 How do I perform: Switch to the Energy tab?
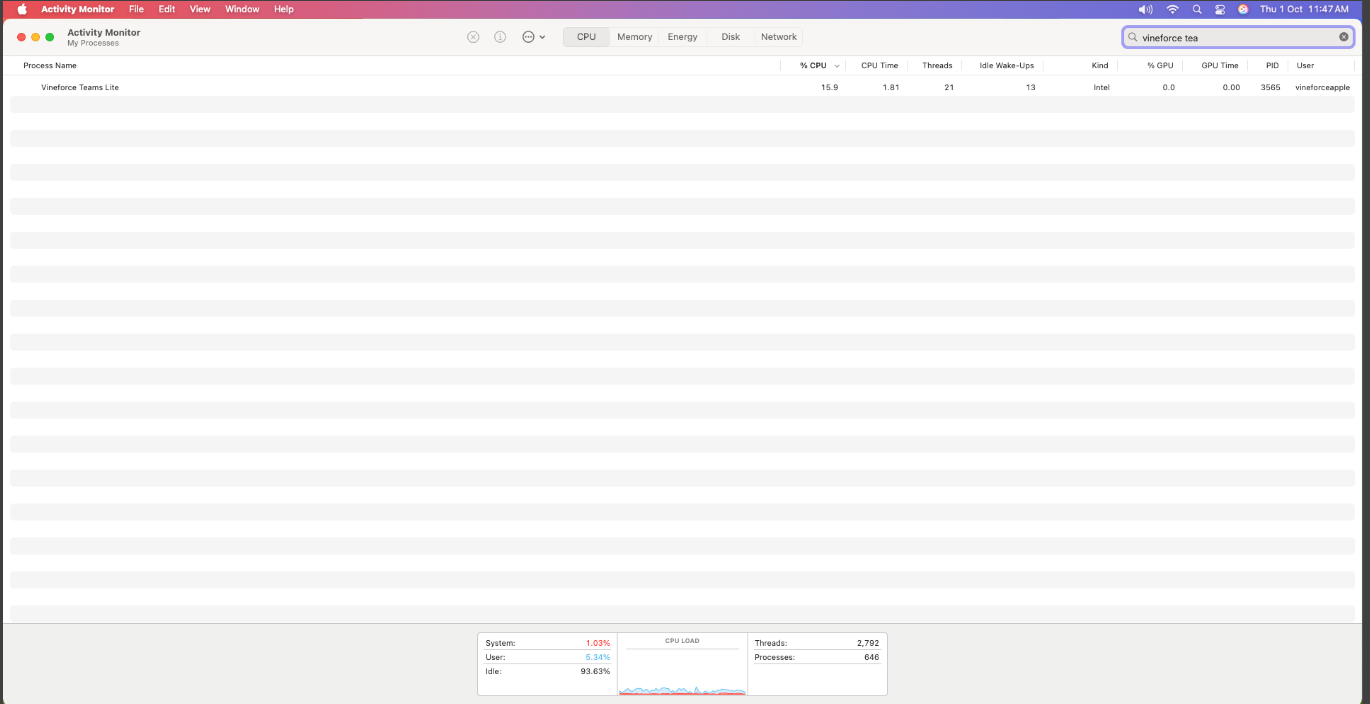[x=683, y=37]
